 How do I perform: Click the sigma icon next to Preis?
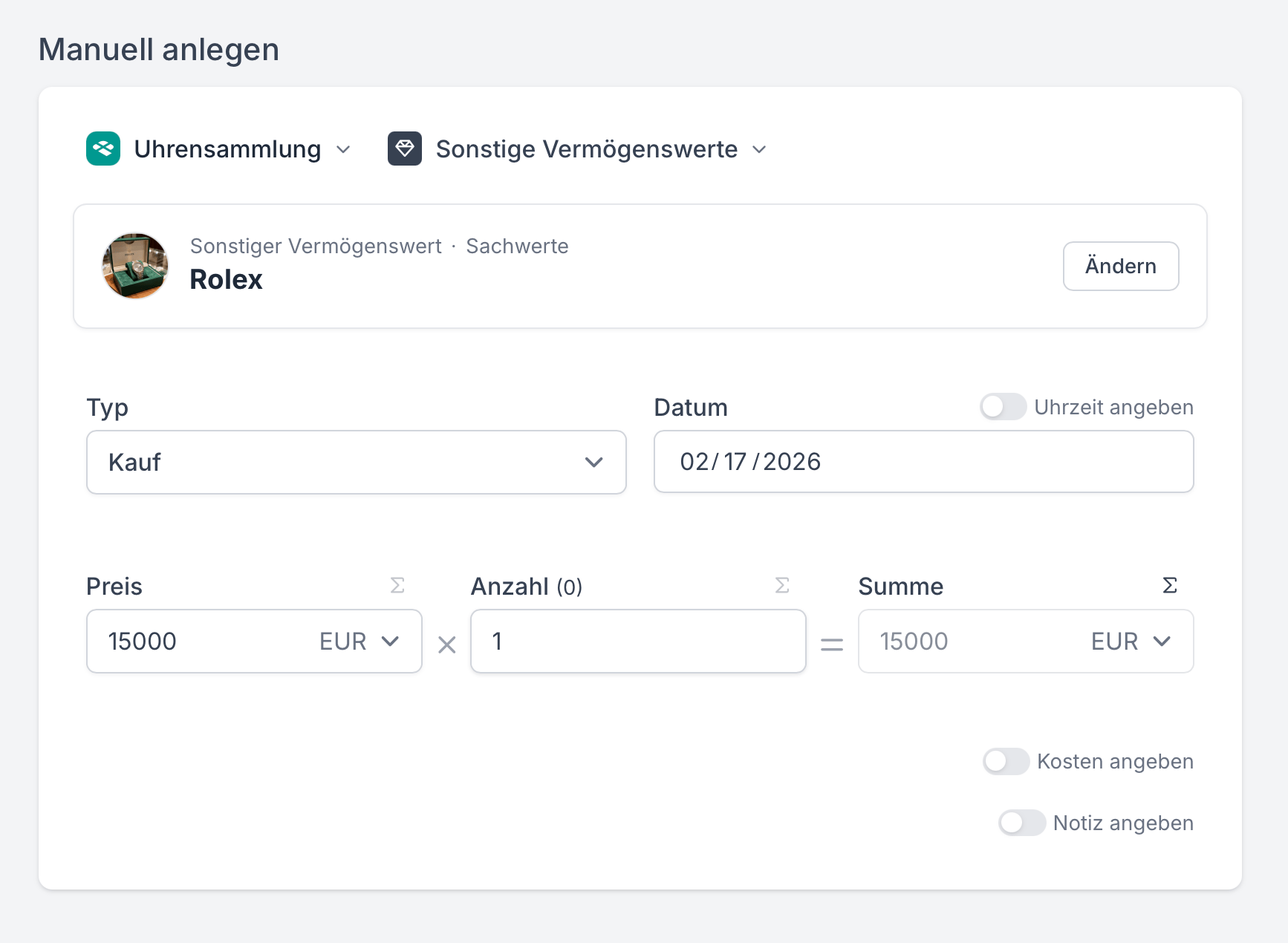tap(397, 586)
